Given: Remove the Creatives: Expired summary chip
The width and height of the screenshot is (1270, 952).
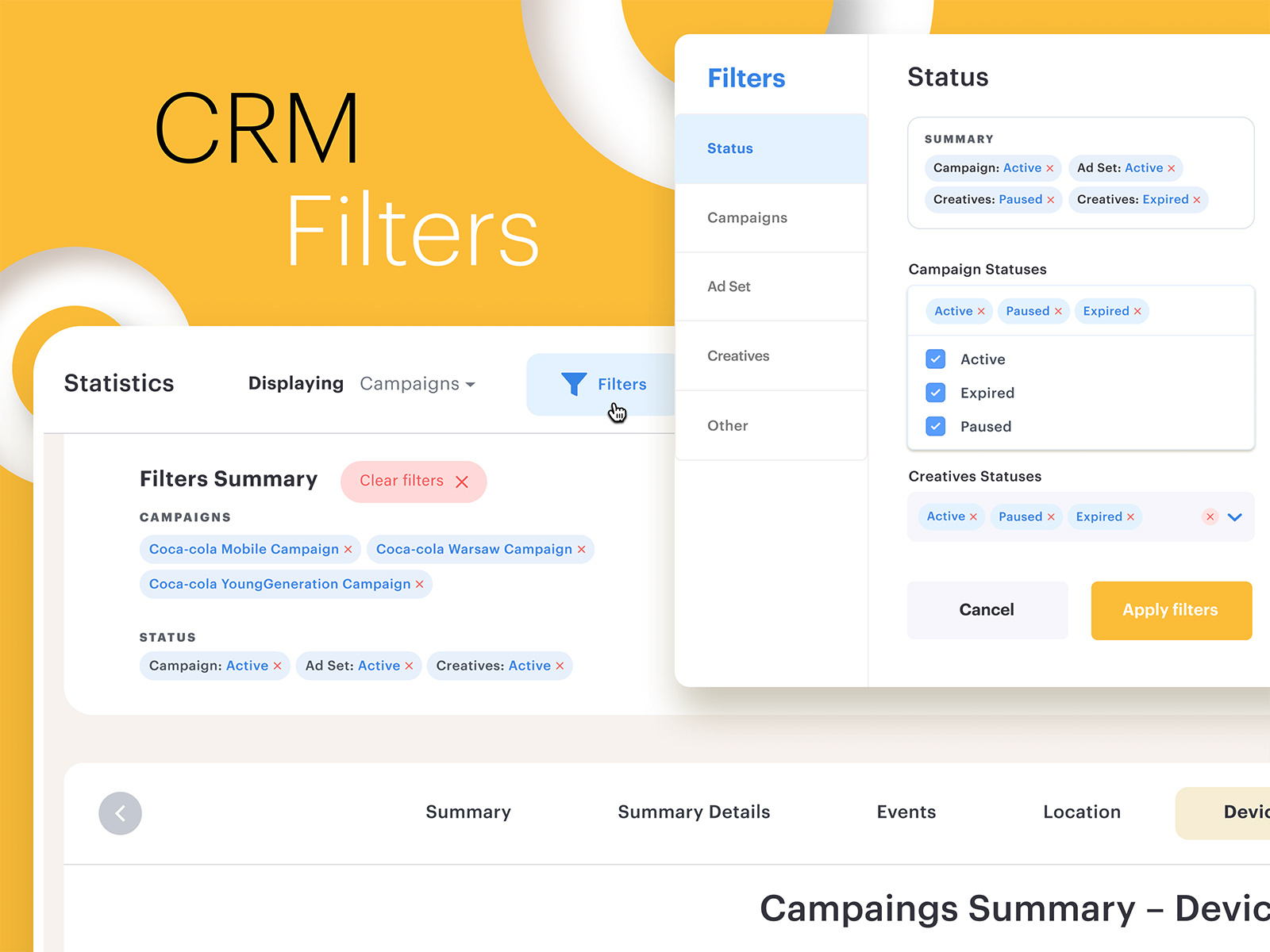Looking at the screenshot, I should coord(1199,199).
